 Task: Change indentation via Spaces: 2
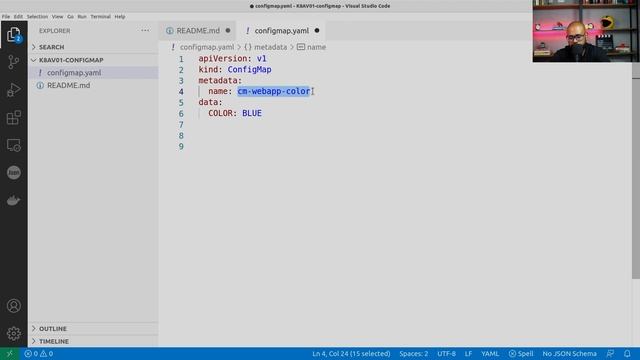(413, 353)
